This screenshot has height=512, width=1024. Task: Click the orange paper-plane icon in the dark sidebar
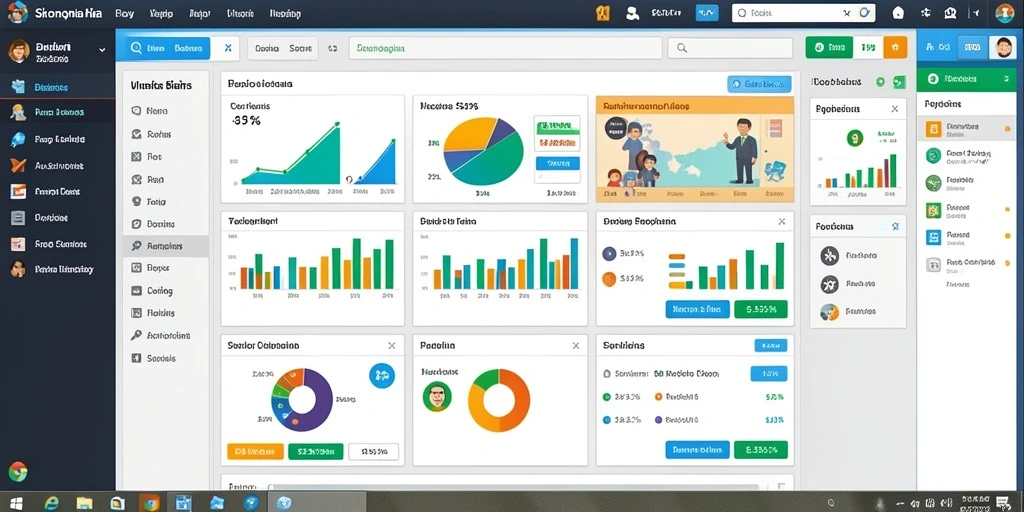click(x=18, y=165)
